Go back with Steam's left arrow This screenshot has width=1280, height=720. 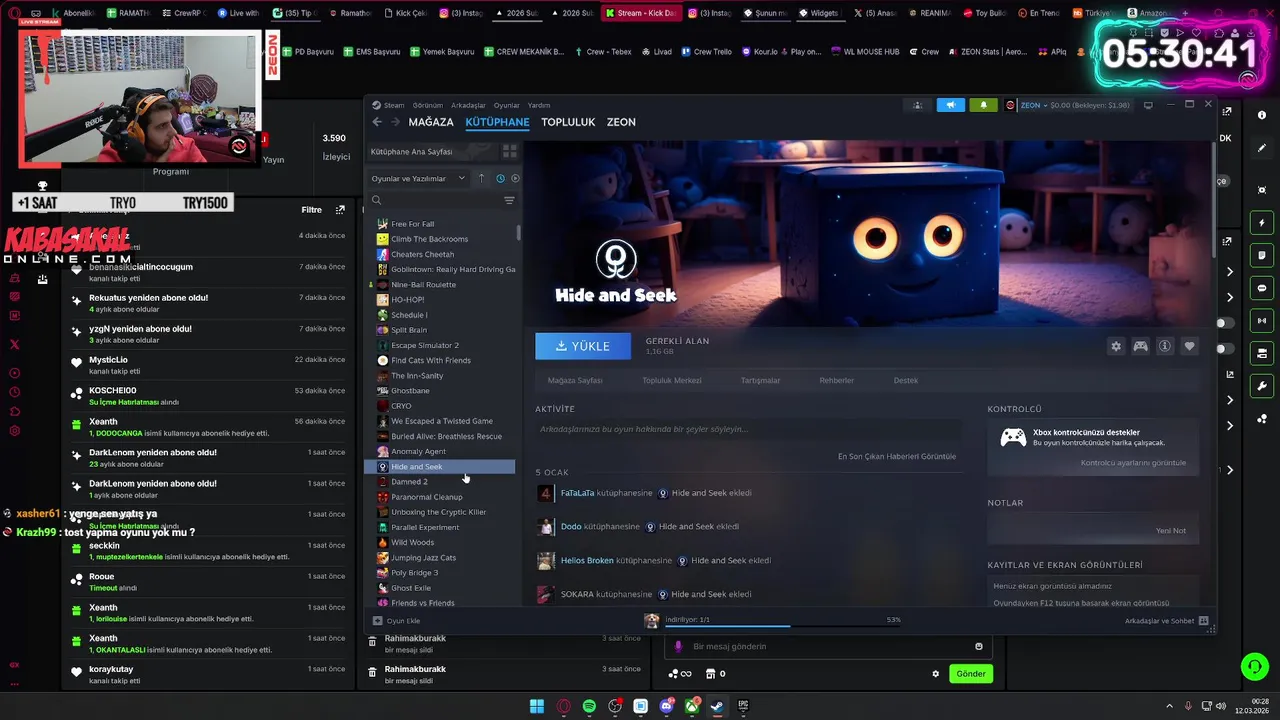click(x=377, y=122)
